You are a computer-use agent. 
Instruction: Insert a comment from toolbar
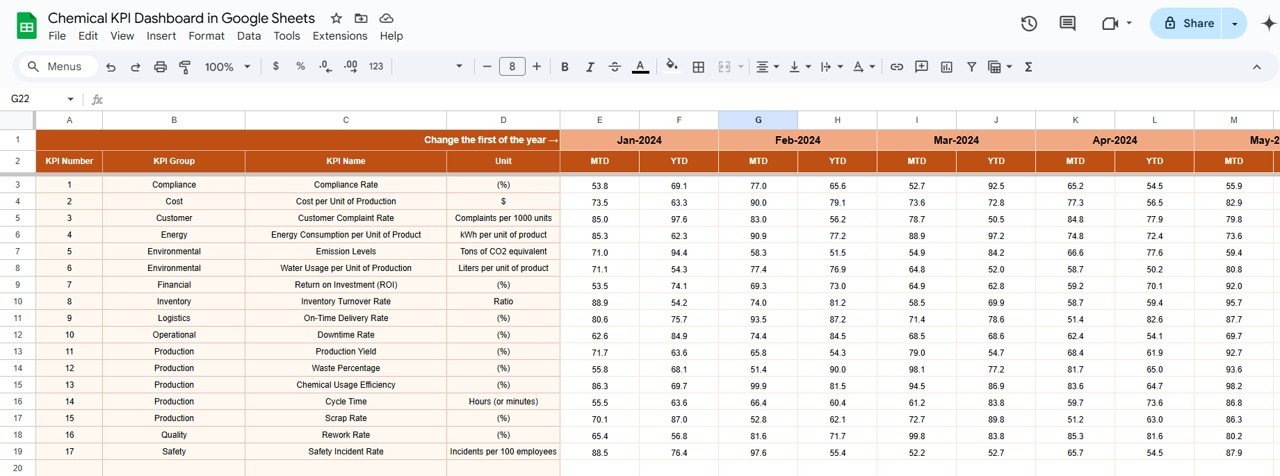pos(921,67)
